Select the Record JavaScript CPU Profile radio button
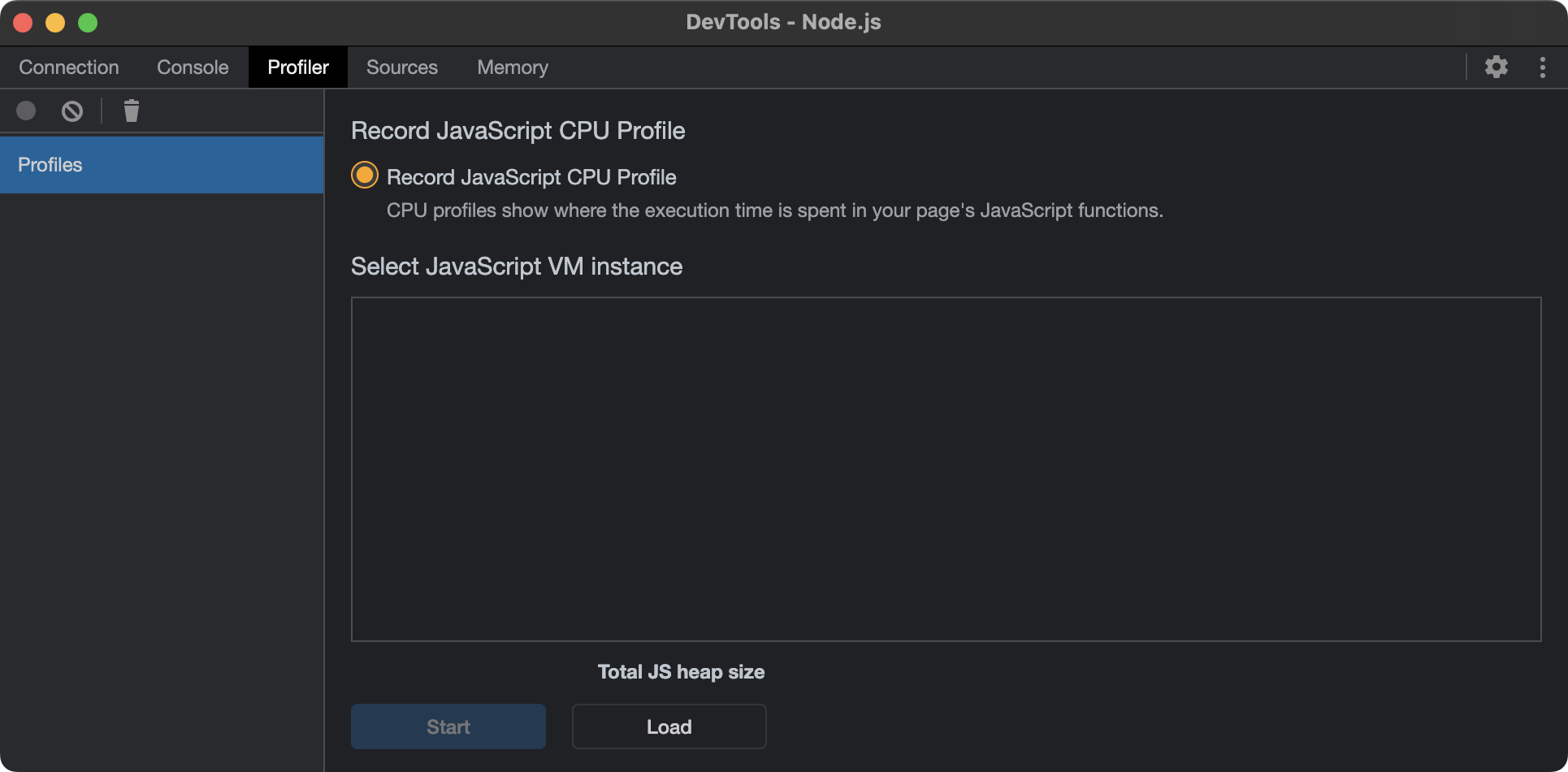The image size is (1568, 772). click(364, 176)
